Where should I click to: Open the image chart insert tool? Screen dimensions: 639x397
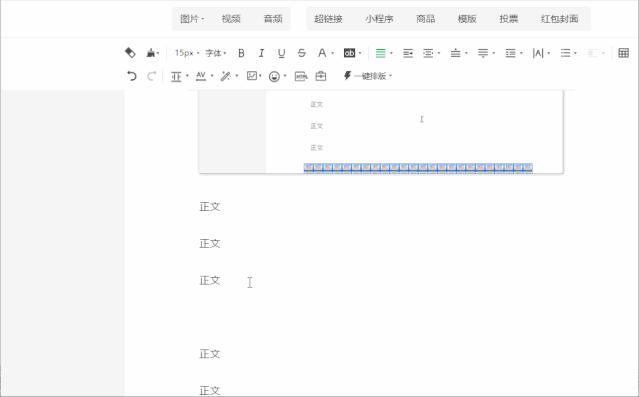tap(254, 76)
